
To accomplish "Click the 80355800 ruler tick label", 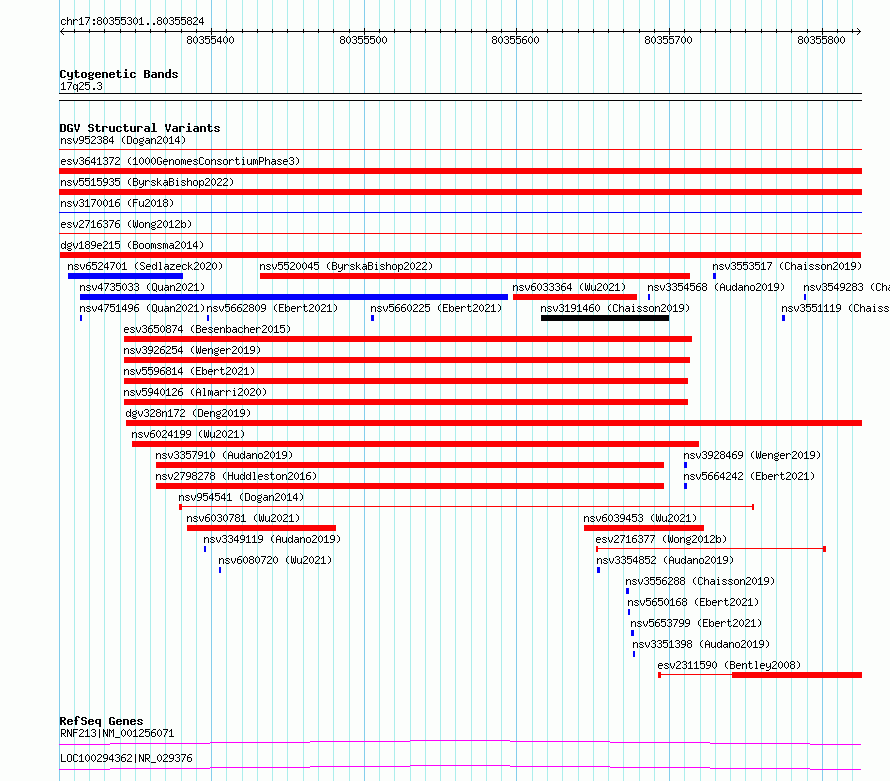I will (821, 40).
